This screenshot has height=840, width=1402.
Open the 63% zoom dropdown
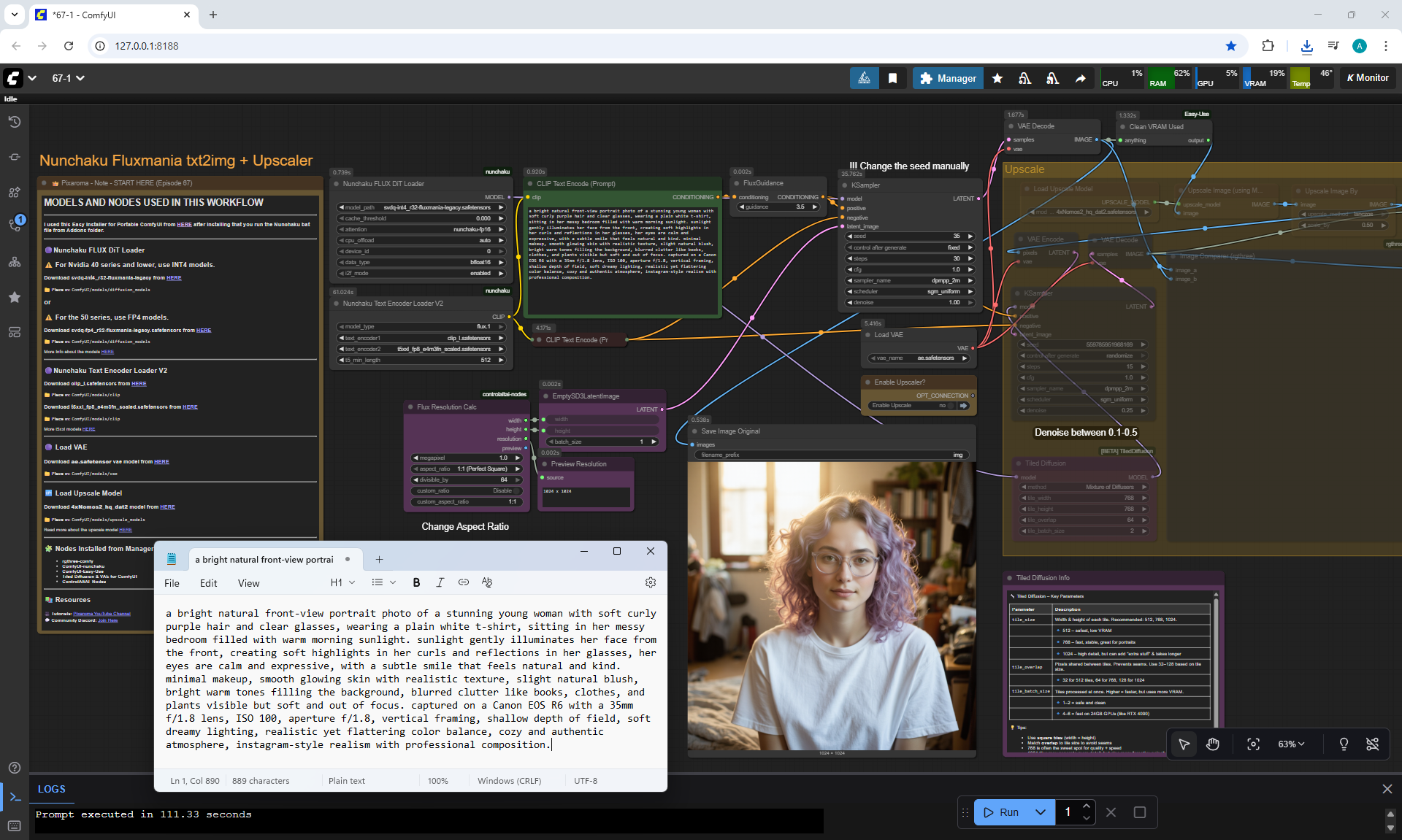[x=1290, y=744]
